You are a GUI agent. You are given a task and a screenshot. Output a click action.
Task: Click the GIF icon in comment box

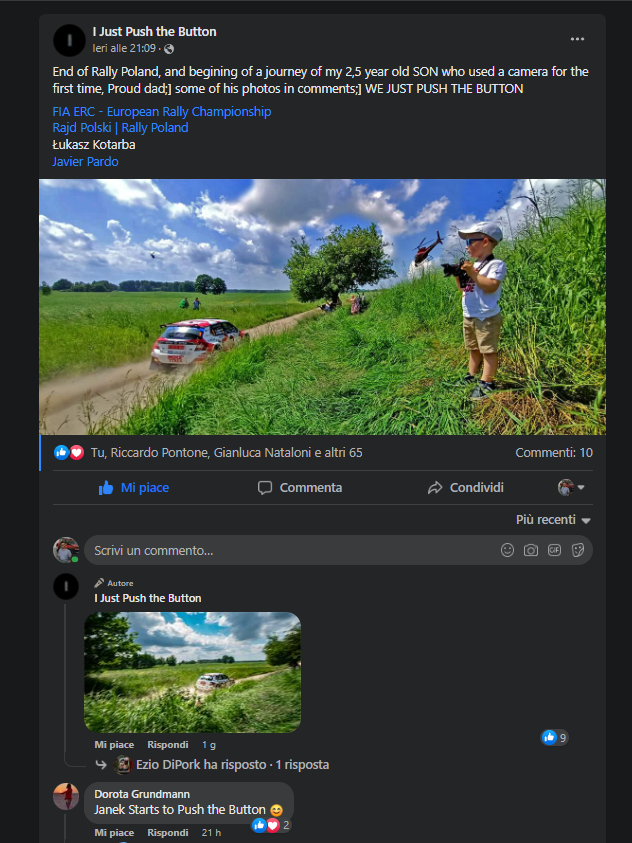(x=554, y=550)
